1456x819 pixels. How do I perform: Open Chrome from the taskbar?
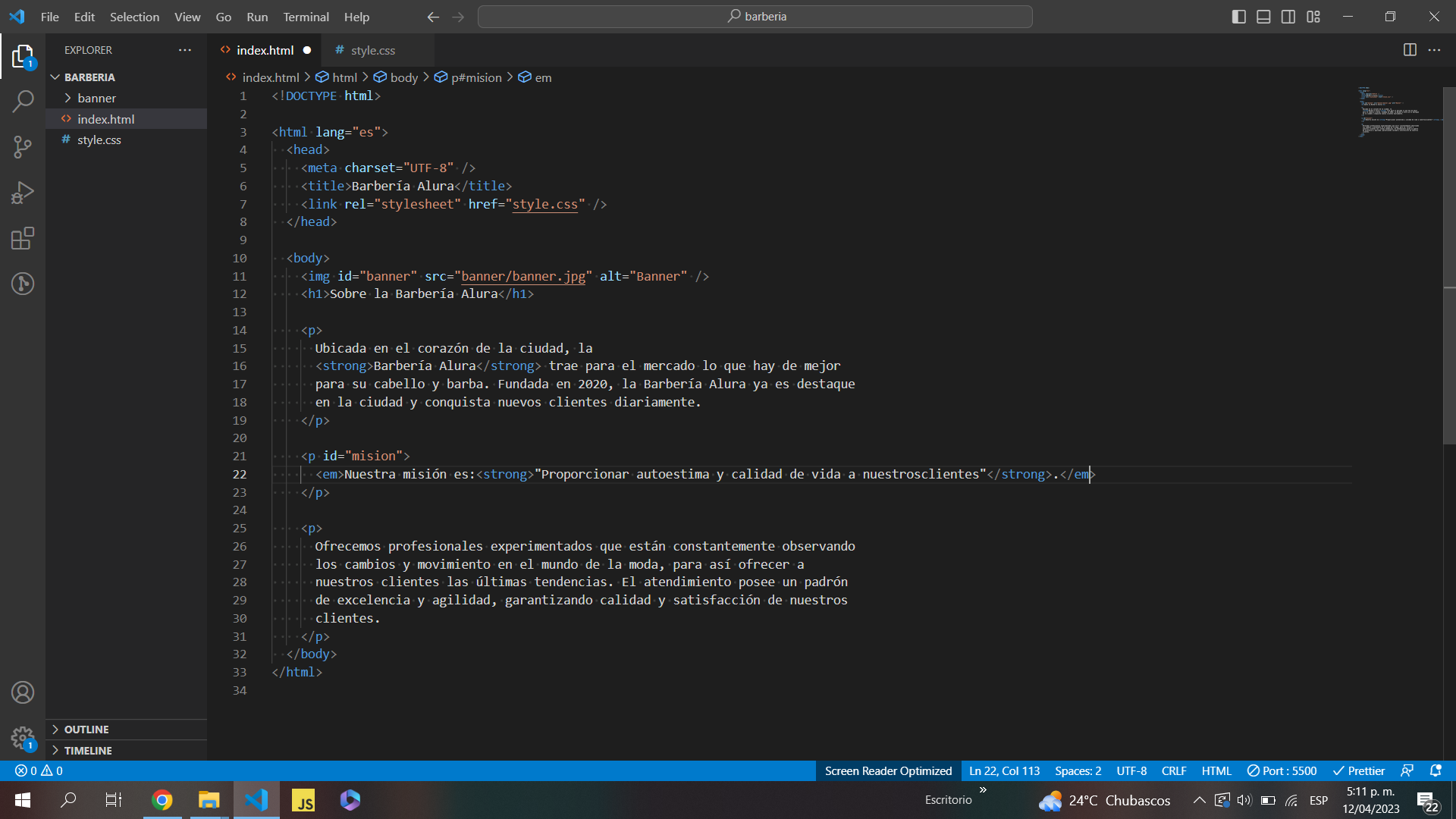click(x=162, y=800)
